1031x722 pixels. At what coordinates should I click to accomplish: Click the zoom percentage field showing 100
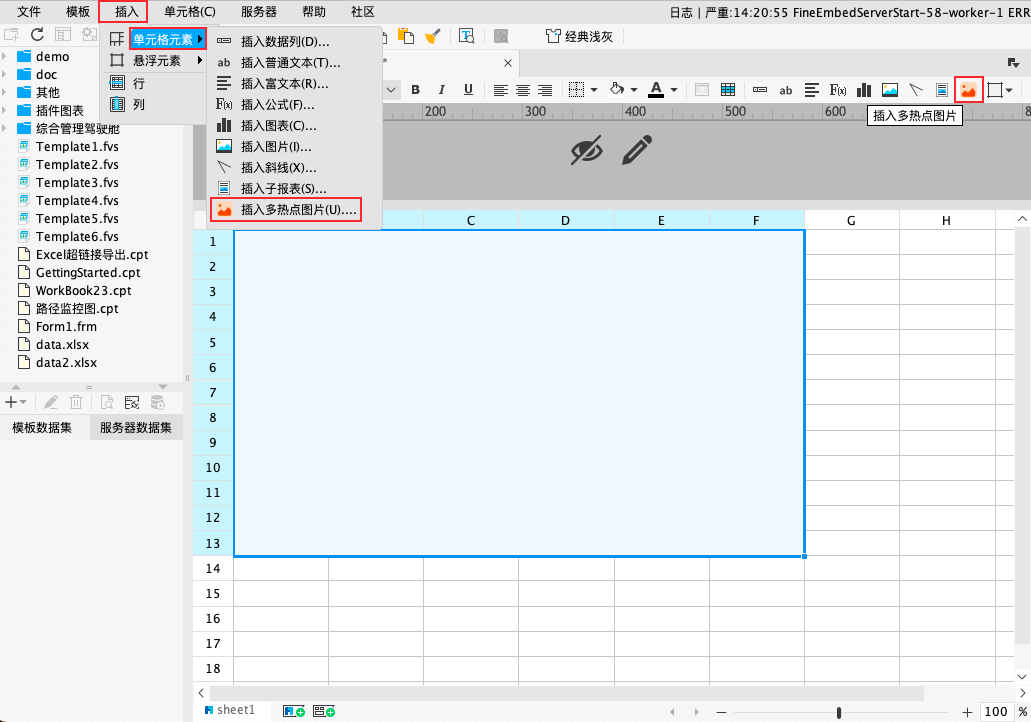995,711
